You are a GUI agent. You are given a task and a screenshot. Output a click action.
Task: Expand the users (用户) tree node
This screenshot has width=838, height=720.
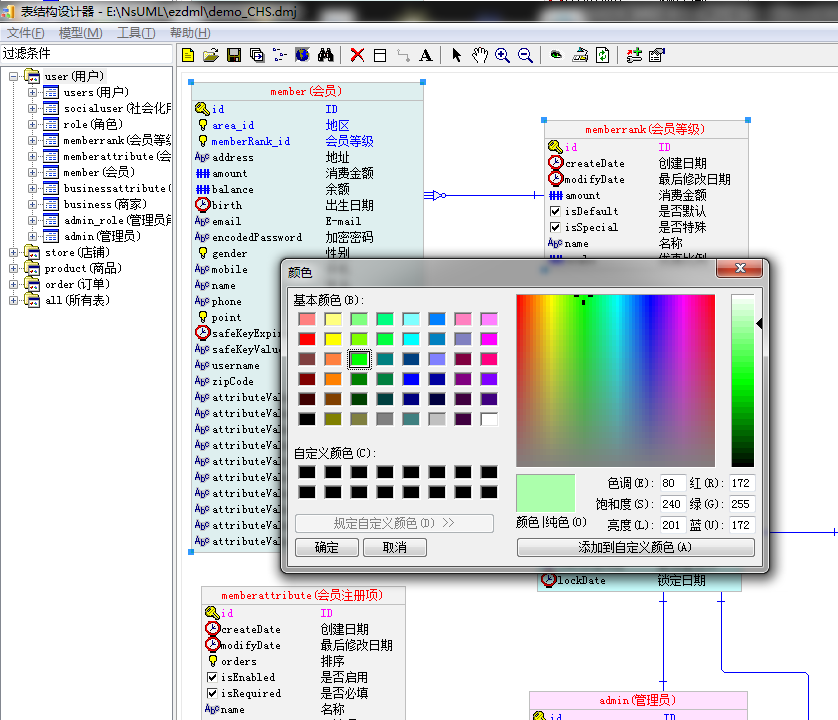[x=33, y=92]
